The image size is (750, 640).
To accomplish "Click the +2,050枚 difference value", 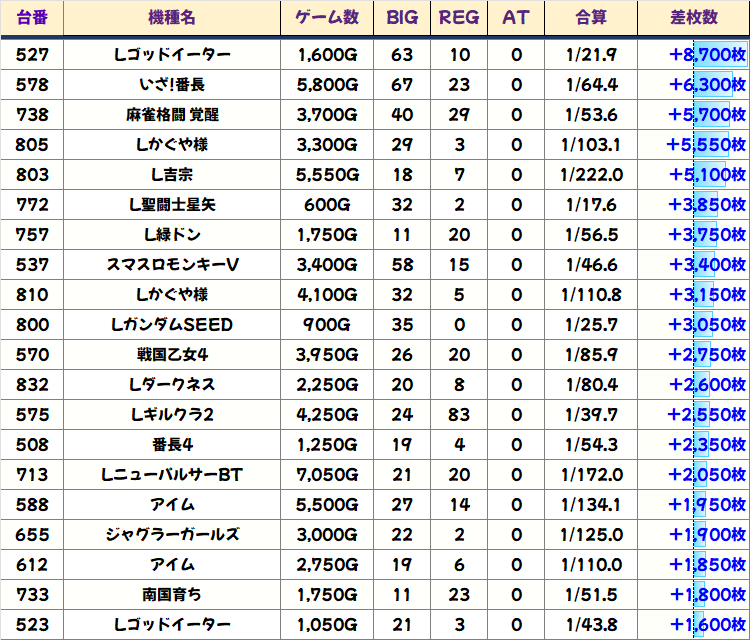I will pos(707,474).
